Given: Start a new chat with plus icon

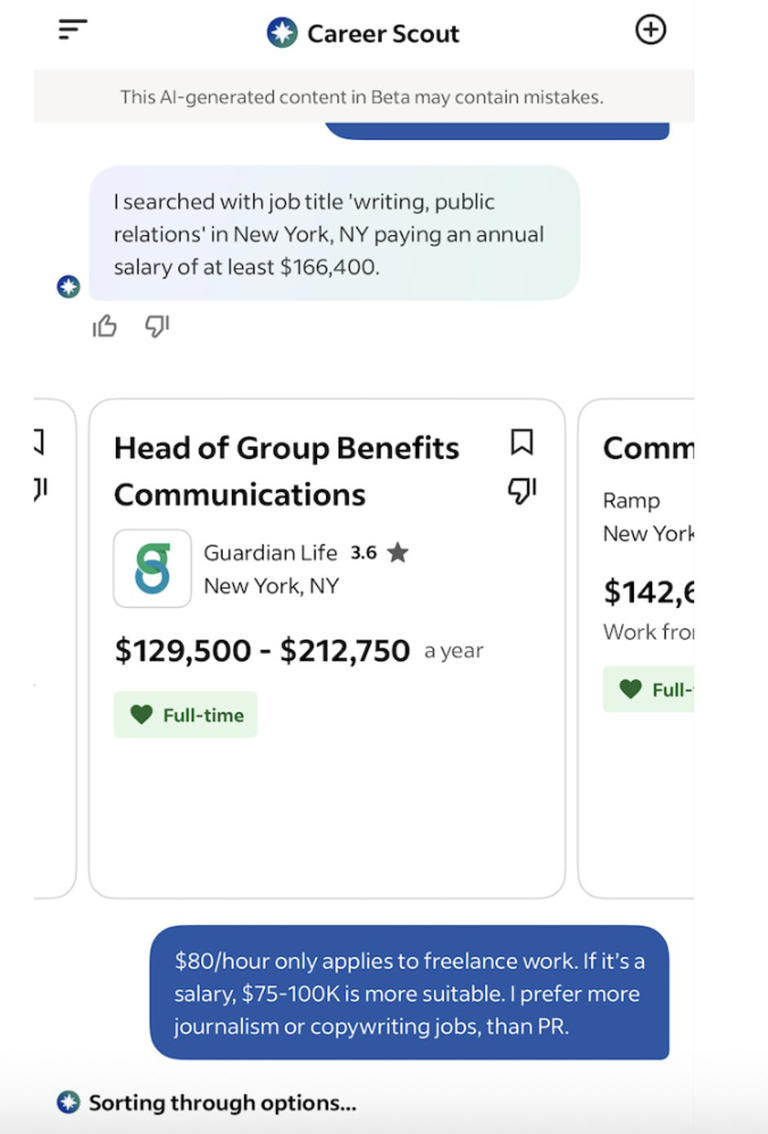Looking at the screenshot, I should pyautogui.click(x=650, y=30).
